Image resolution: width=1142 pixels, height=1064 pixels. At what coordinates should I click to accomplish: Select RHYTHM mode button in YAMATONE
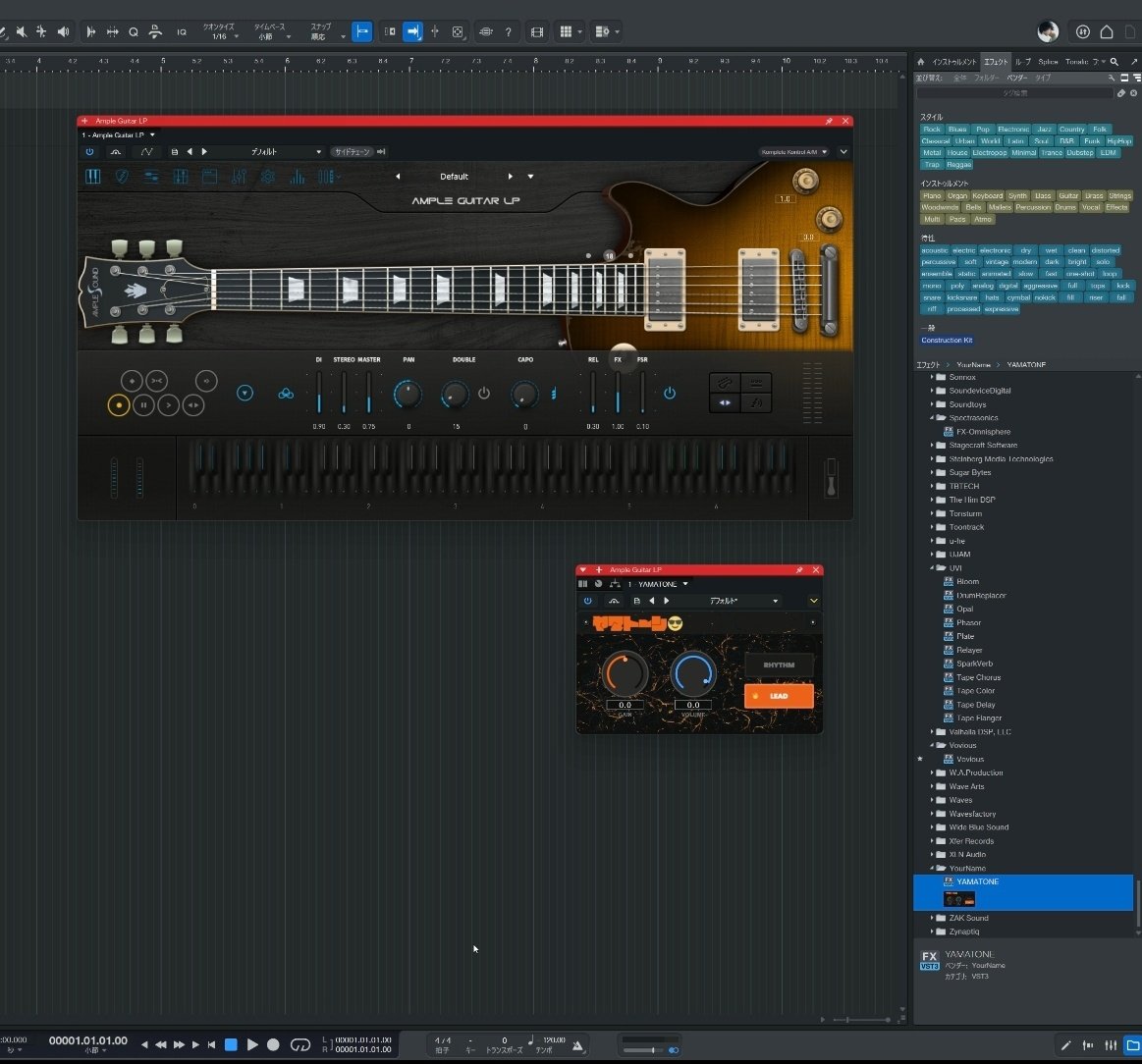click(779, 665)
